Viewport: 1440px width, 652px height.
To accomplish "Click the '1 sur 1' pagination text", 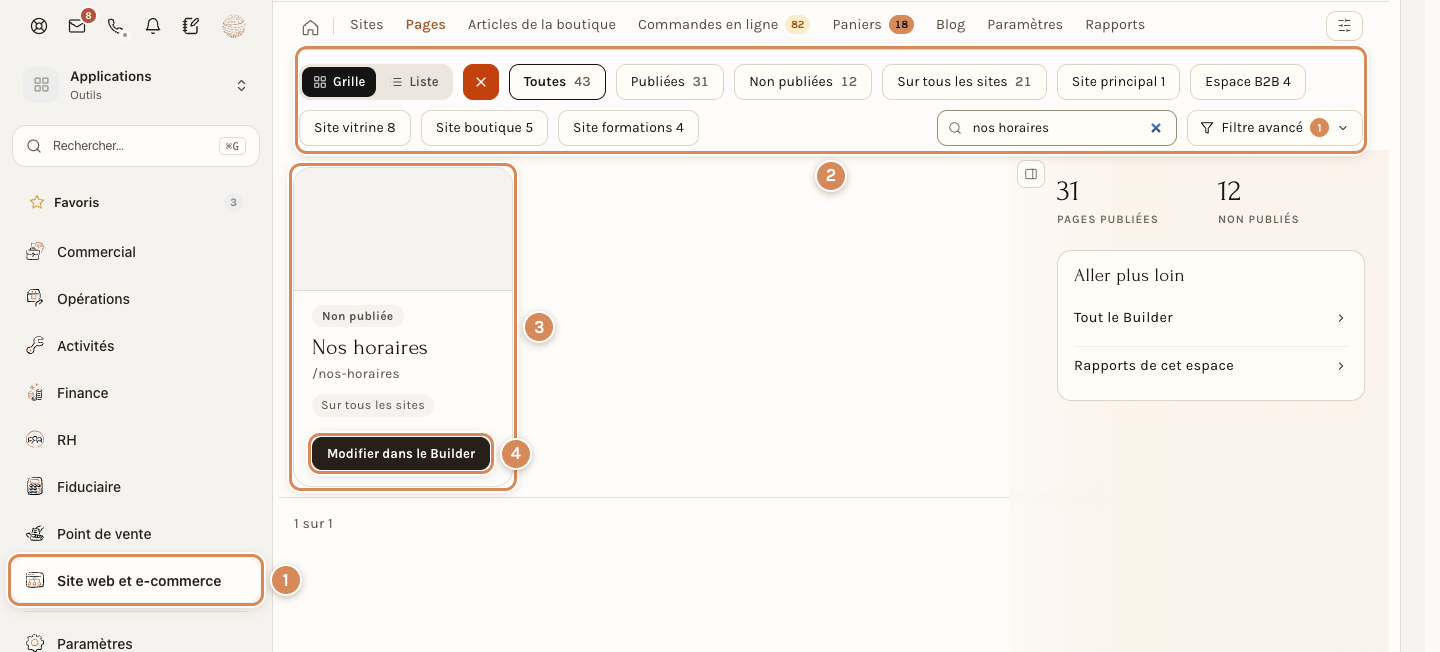I will click(x=313, y=524).
